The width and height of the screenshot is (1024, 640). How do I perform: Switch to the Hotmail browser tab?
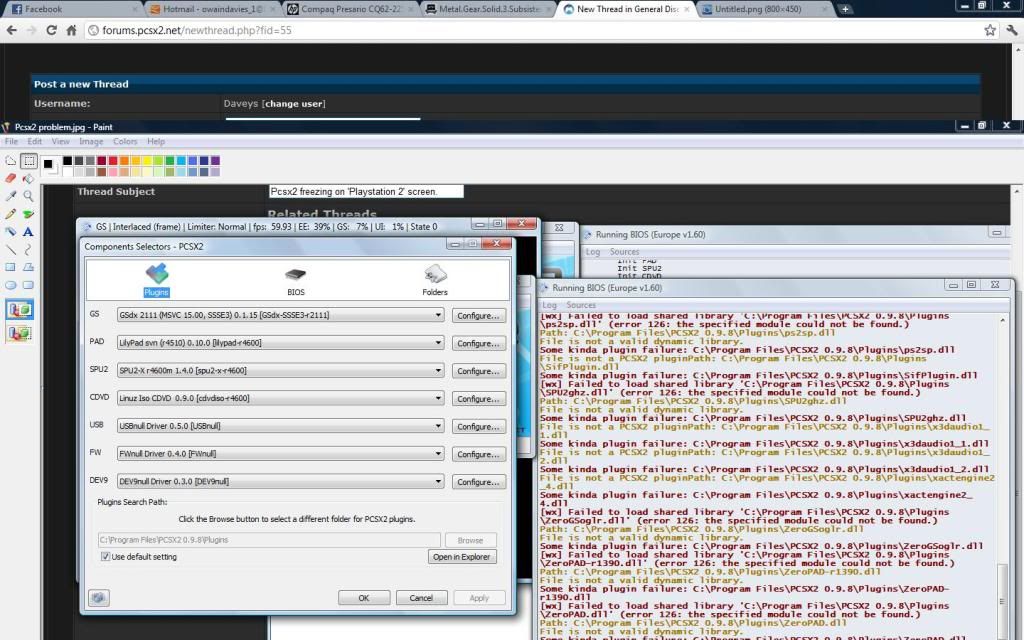[212, 9]
